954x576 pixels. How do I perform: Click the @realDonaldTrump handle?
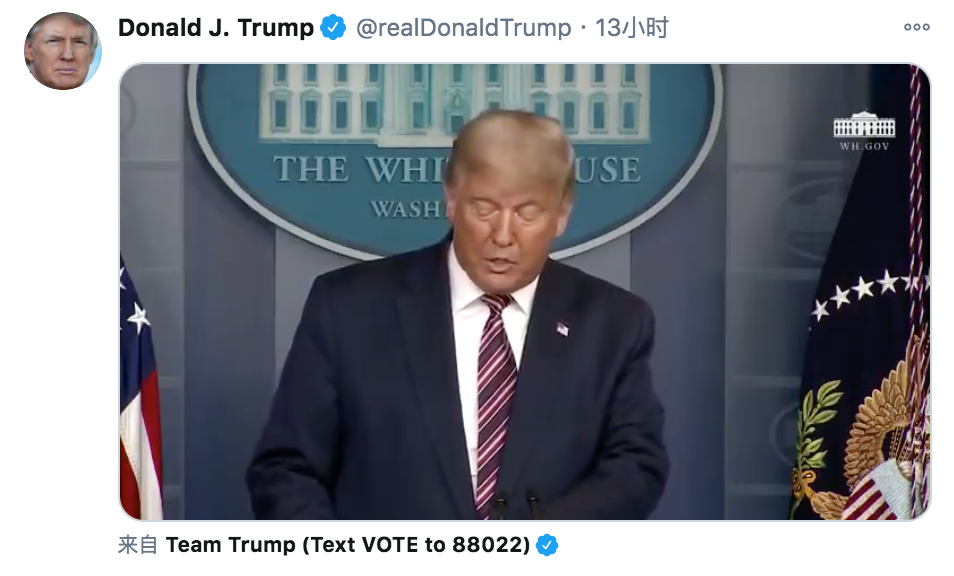(x=463, y=27)
